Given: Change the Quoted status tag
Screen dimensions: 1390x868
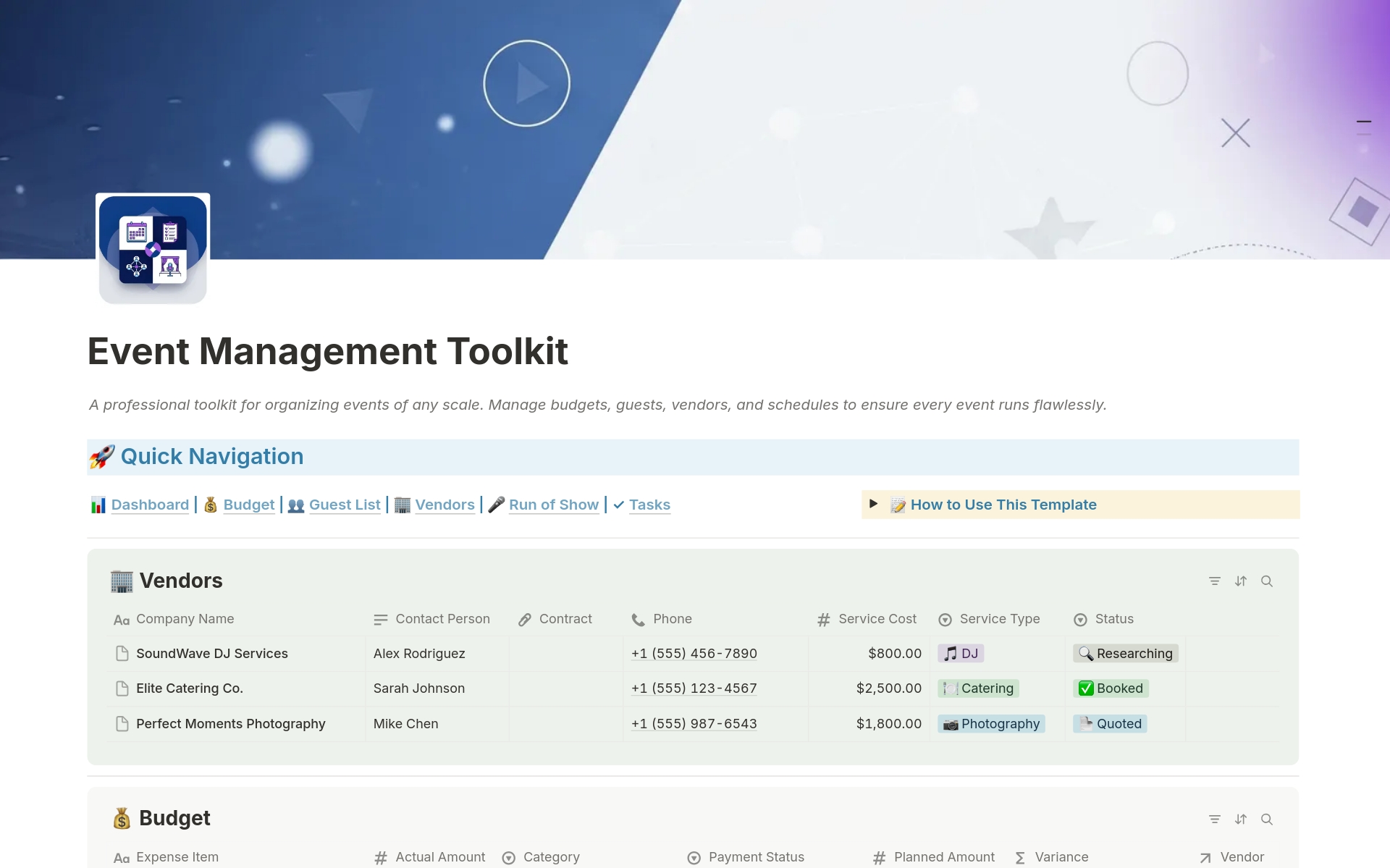Looking at the screenshot, I should 1110,724.
